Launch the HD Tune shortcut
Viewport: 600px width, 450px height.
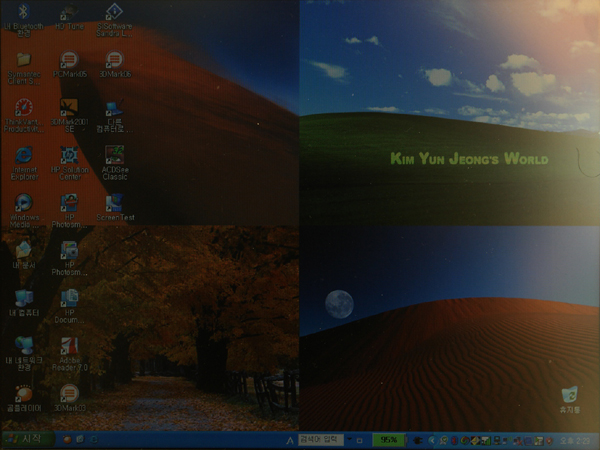pyautogui.click(x=69, y=16)
